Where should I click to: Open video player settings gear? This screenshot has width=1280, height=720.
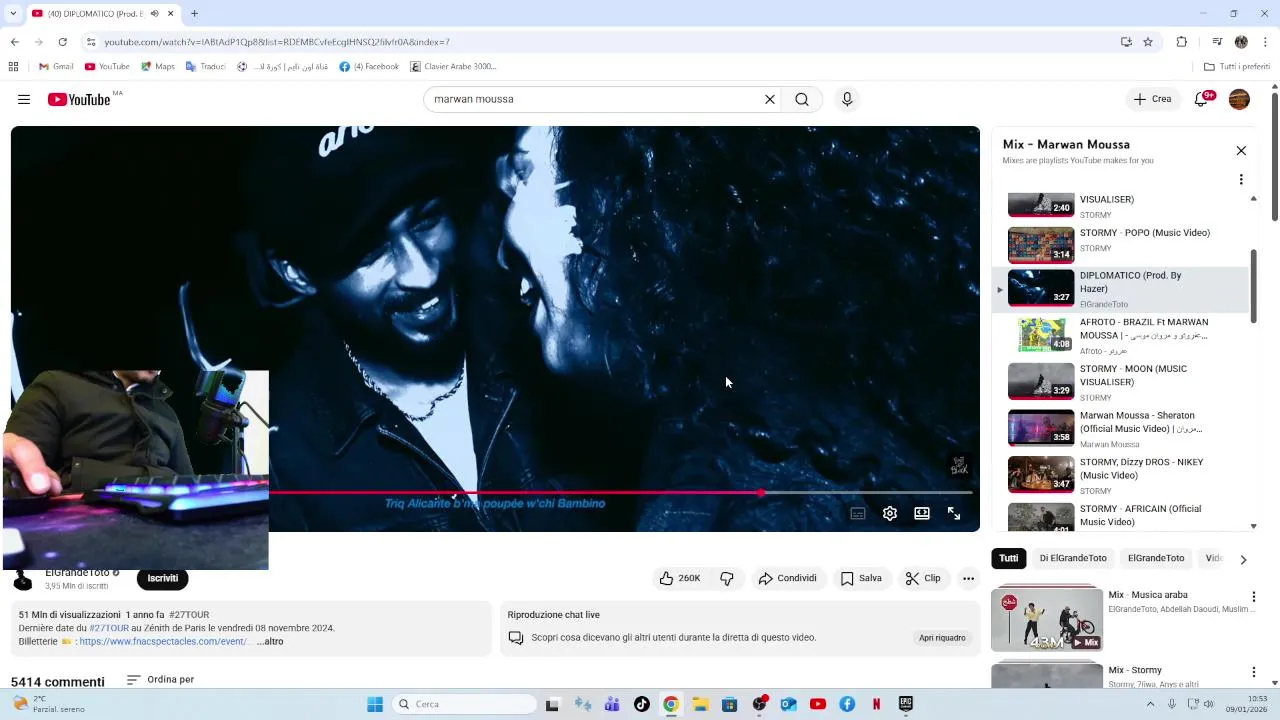[x=890, y=513]
